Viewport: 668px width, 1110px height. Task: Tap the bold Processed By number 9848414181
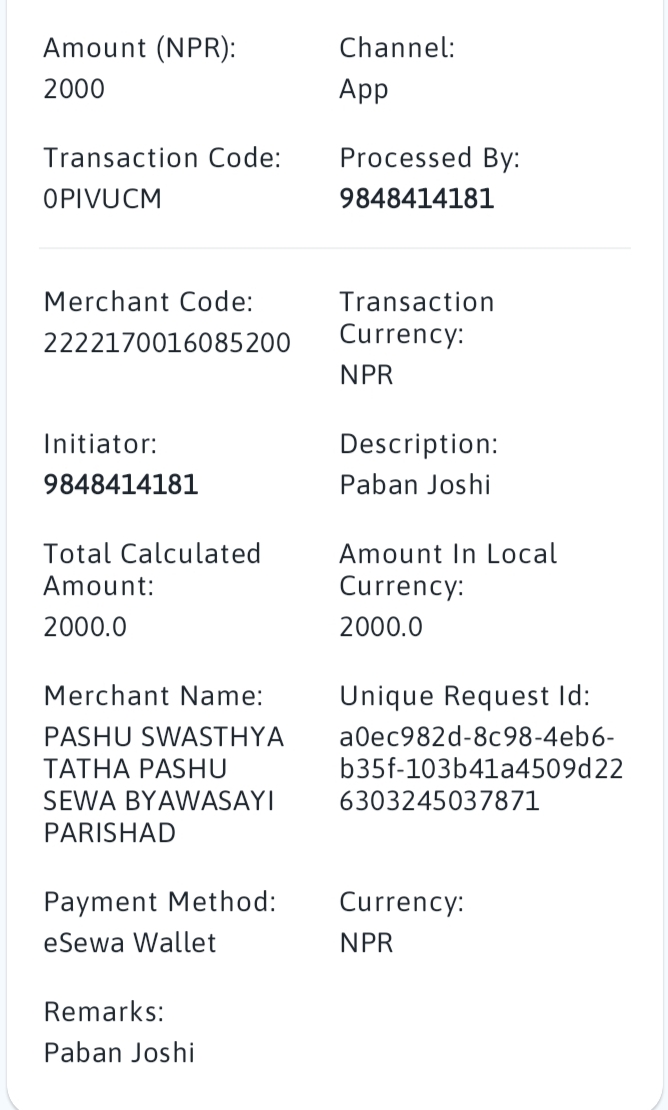416,199
